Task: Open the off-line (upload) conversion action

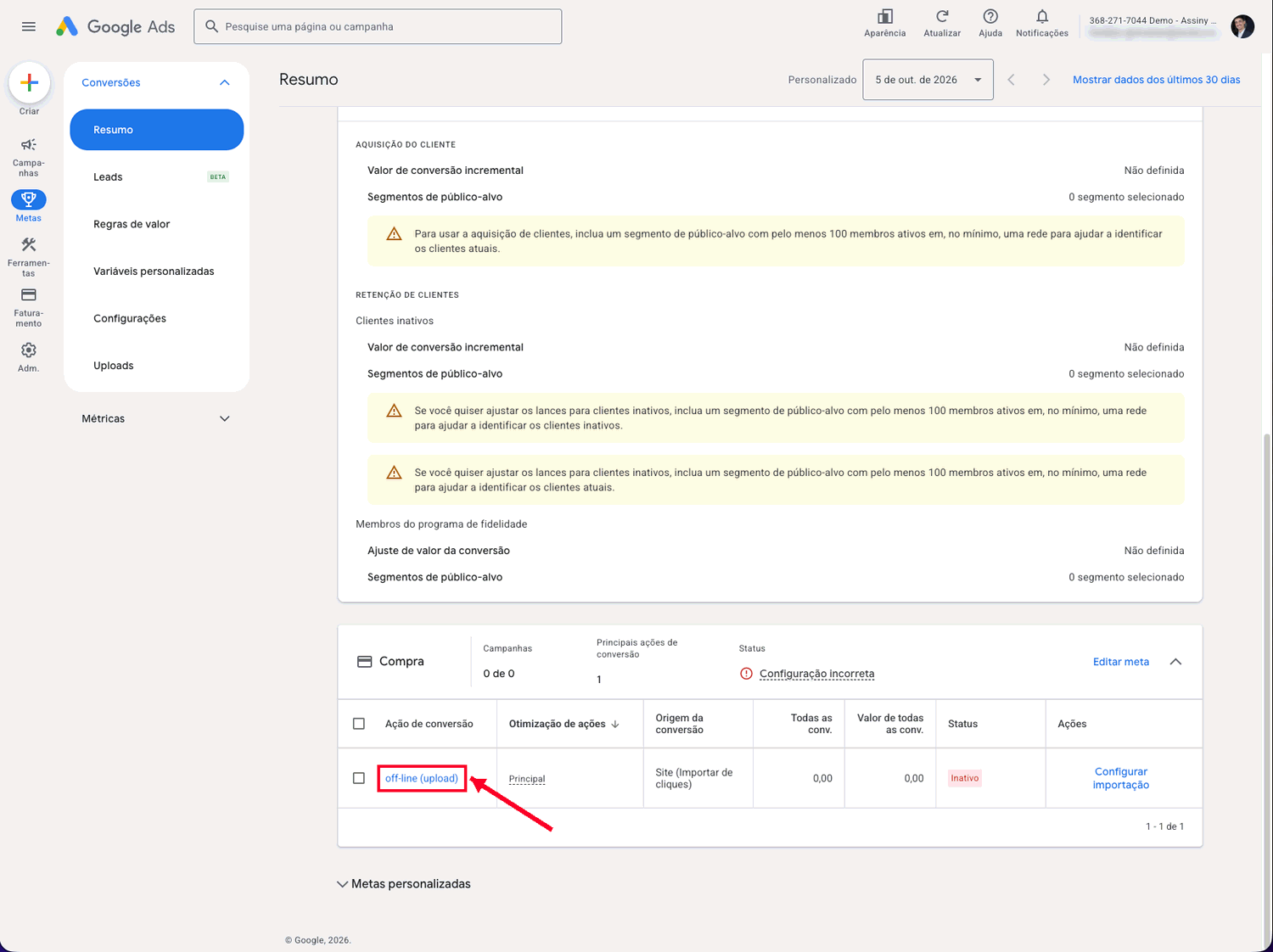Action: (422, 778)
